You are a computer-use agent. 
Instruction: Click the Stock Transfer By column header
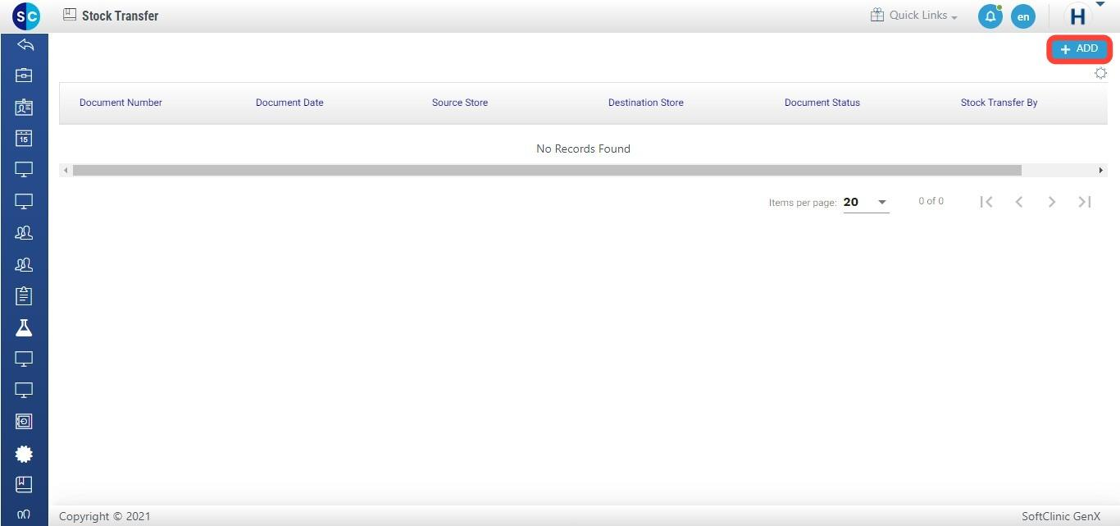(999, 103)
